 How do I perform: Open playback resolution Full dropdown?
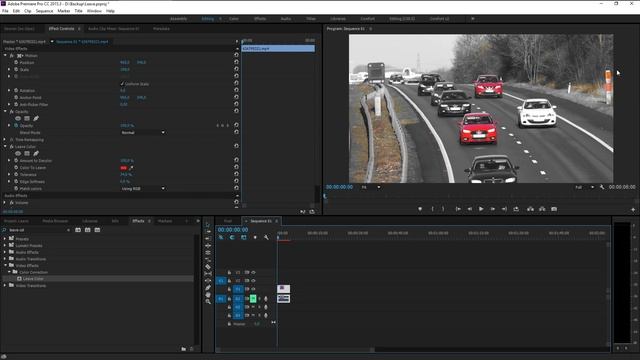(584, 187)
